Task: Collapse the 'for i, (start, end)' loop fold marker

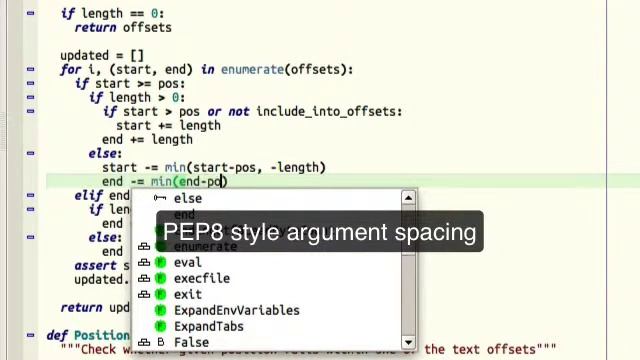Action: click(30, 69)
